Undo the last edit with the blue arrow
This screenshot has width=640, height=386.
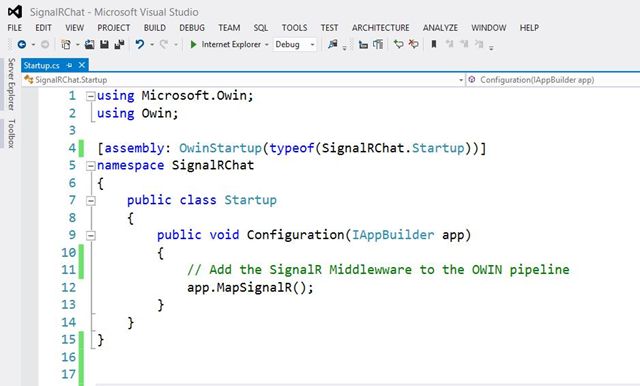[140, 44]
